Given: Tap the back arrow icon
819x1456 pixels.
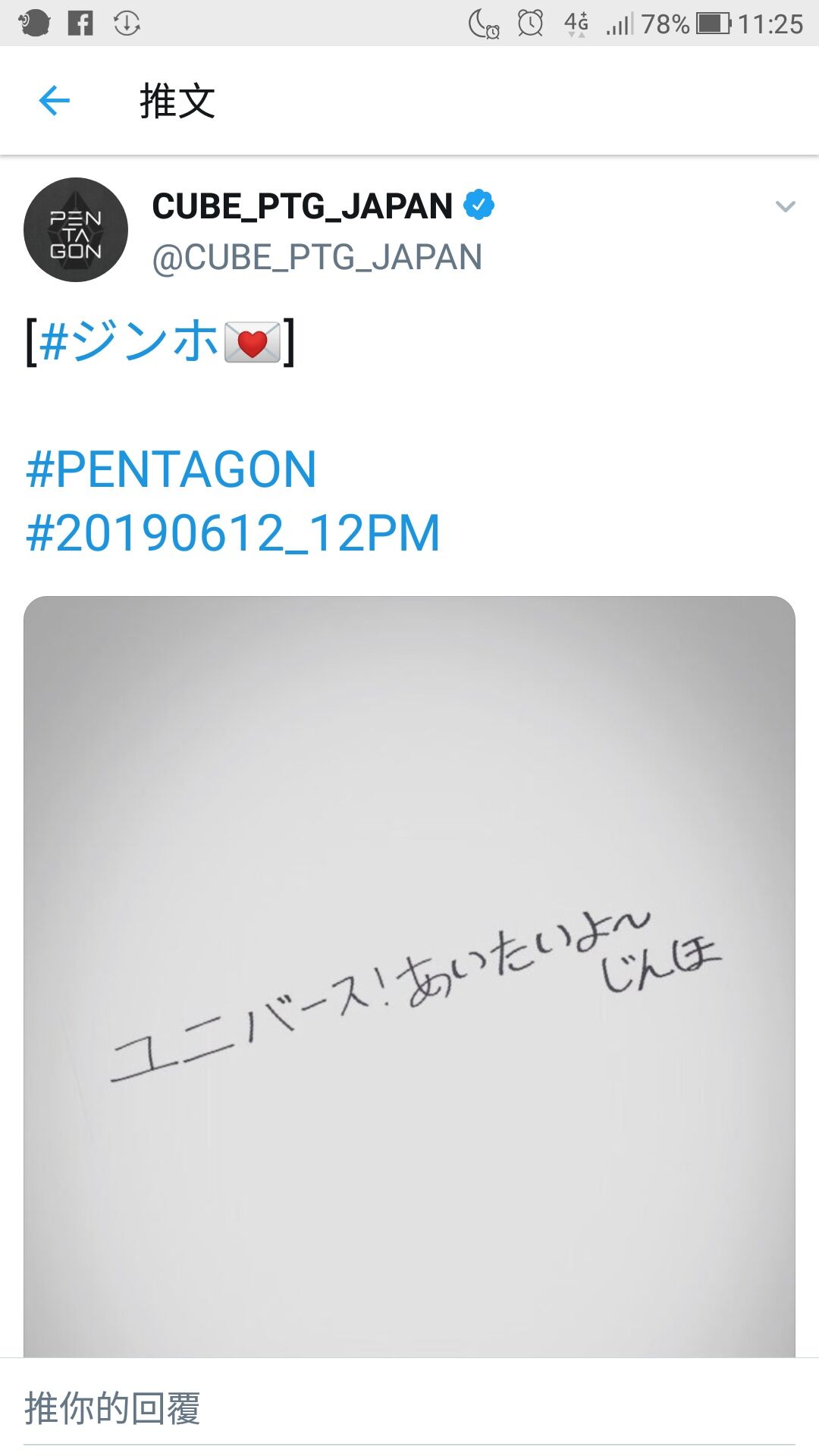Looking at the screenshot, I should pyautogui.click(x=54, y=101).
